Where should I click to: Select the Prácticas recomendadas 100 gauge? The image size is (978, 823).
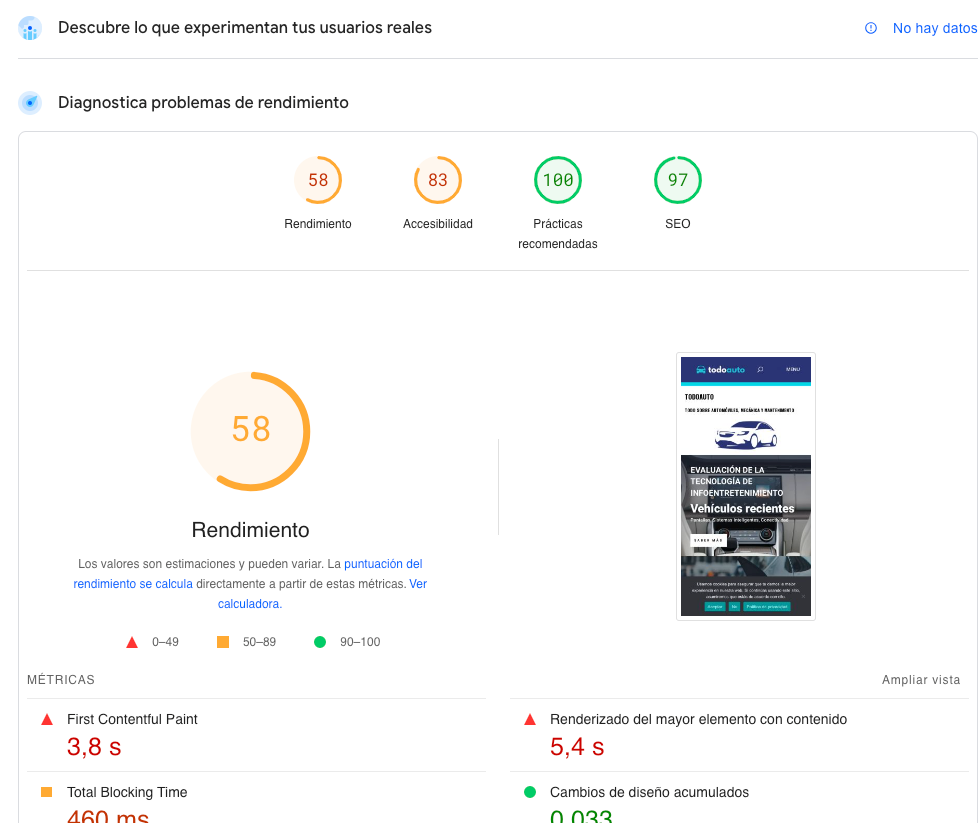tap(558, 180)
